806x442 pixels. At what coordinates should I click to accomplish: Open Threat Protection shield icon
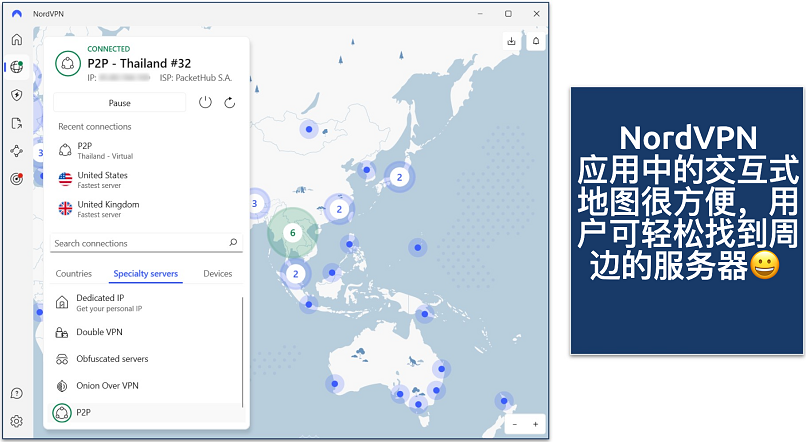[x=17, y=95]
